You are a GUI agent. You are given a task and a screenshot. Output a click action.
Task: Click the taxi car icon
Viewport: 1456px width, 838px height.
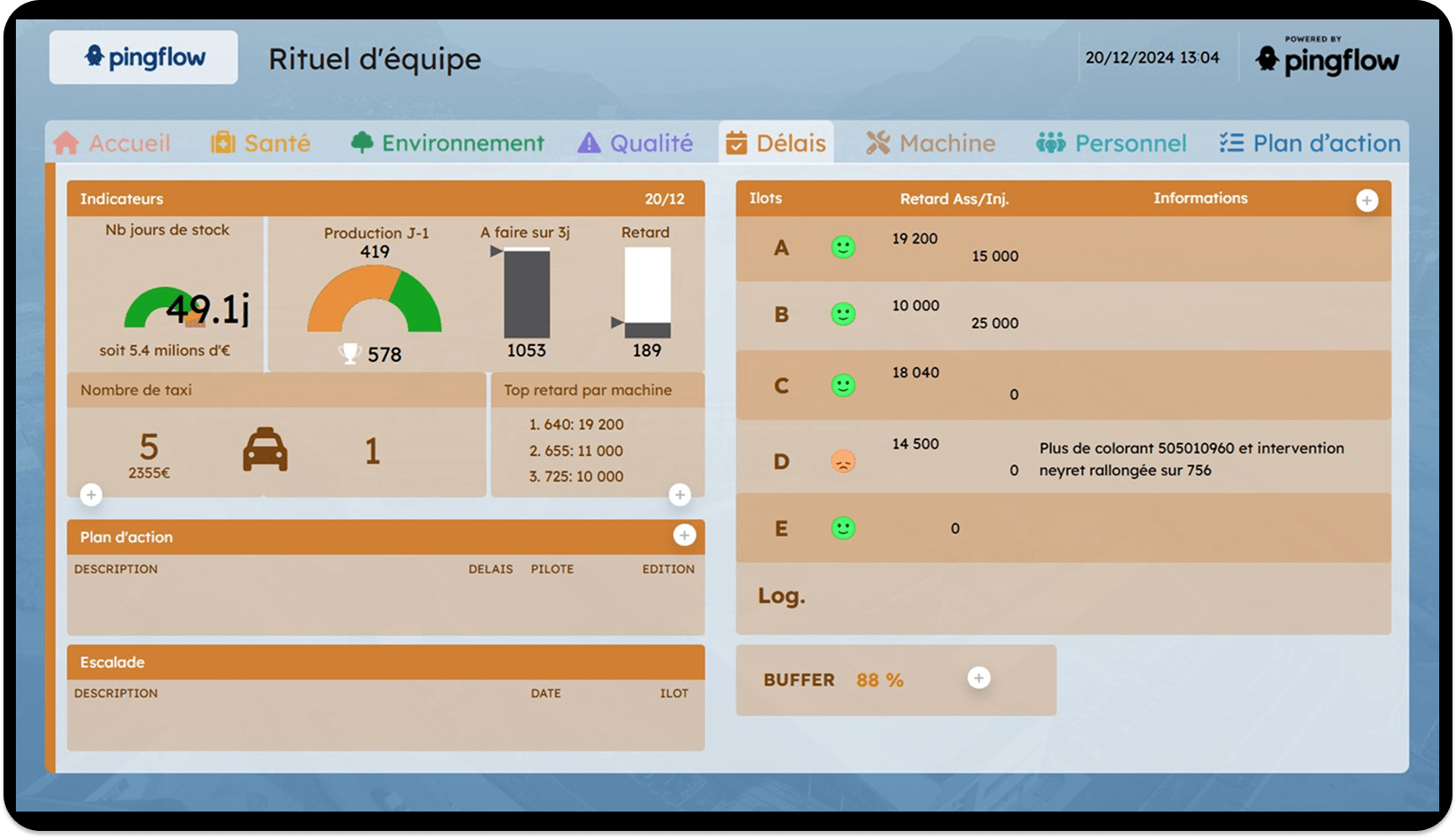(265, 450)
